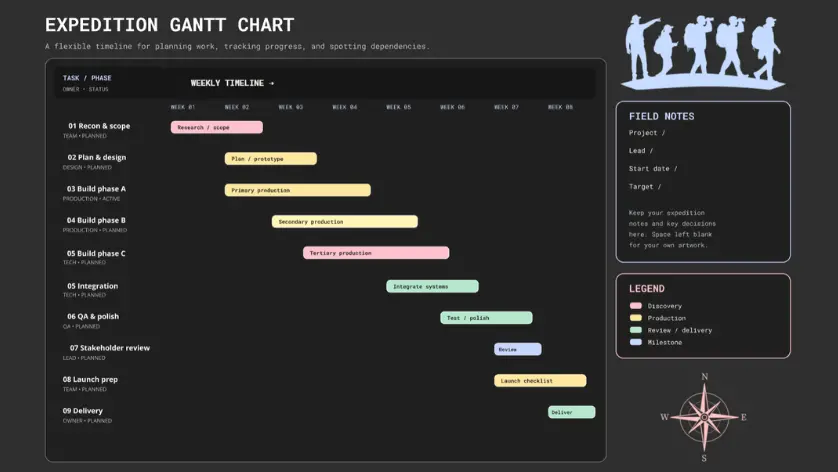Screen dimensions: 838x472
Task: Click the WEEK 07 column header
Action: 506,107
